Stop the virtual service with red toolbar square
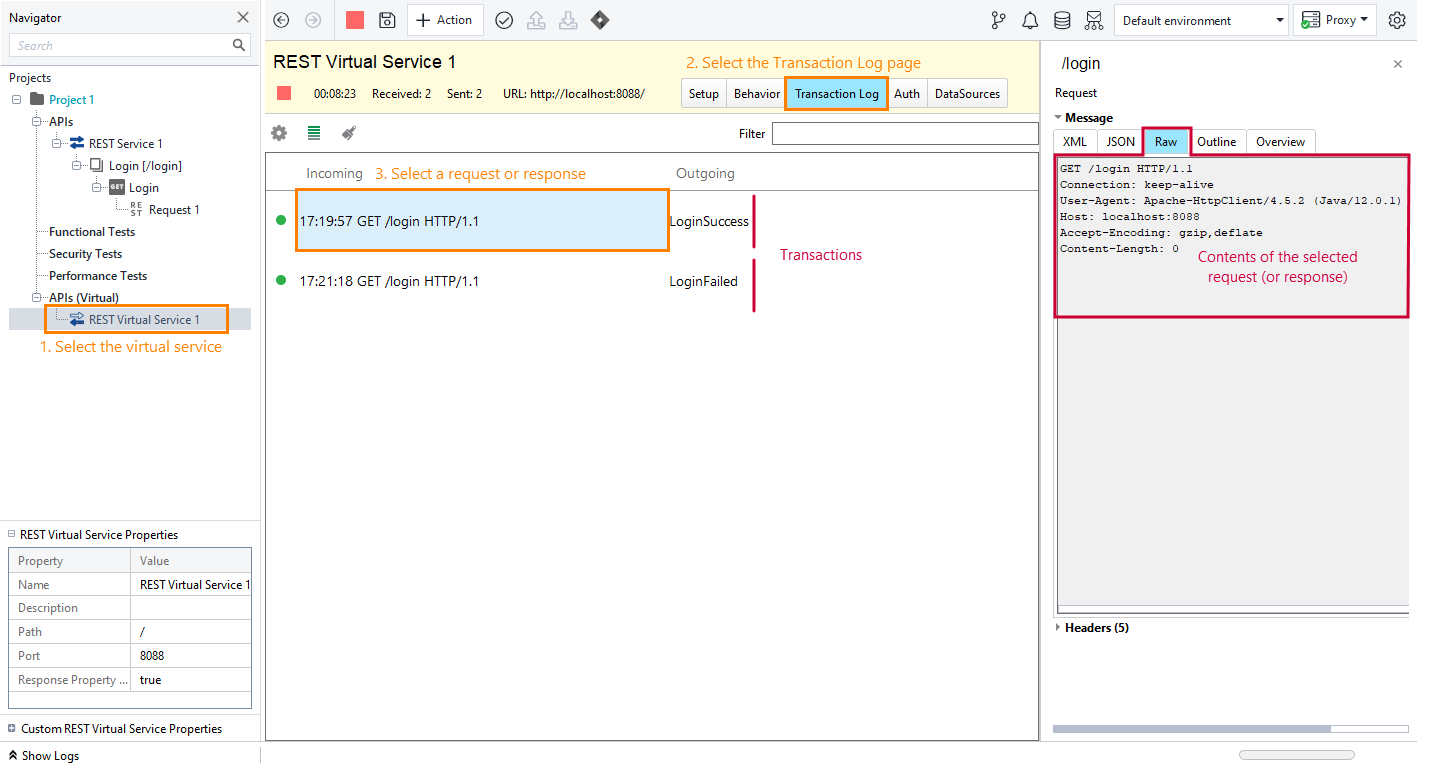This screenshot has width=1432, height=765. point(354,20)
